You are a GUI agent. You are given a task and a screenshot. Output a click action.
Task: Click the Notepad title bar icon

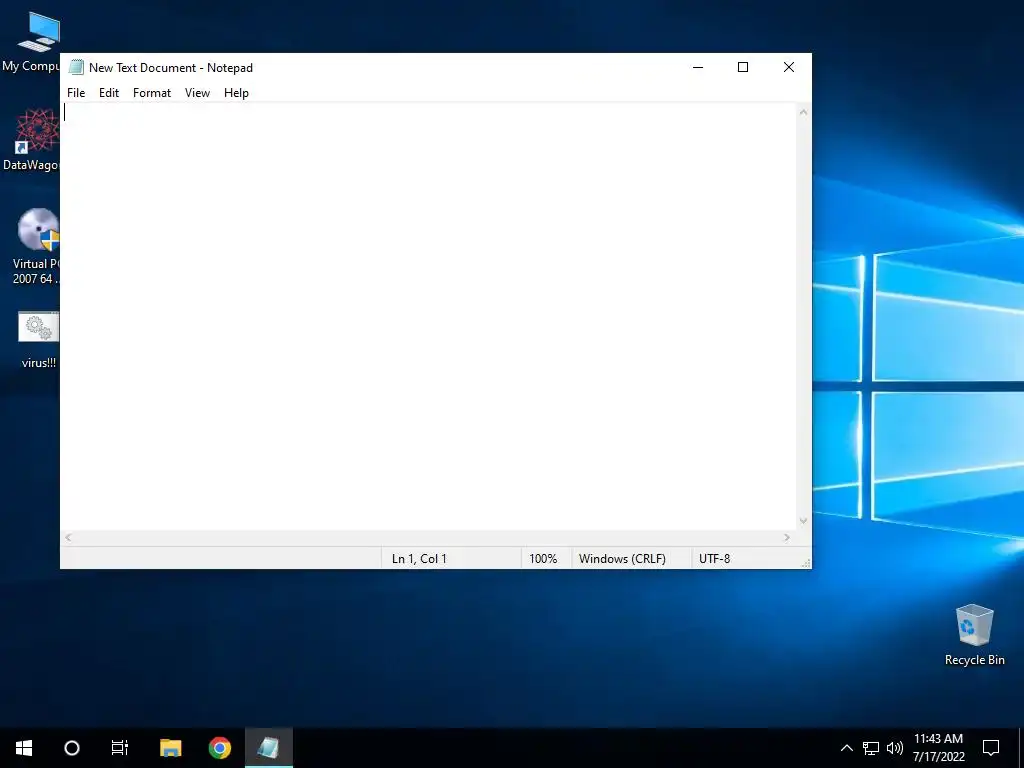[76, 67]
